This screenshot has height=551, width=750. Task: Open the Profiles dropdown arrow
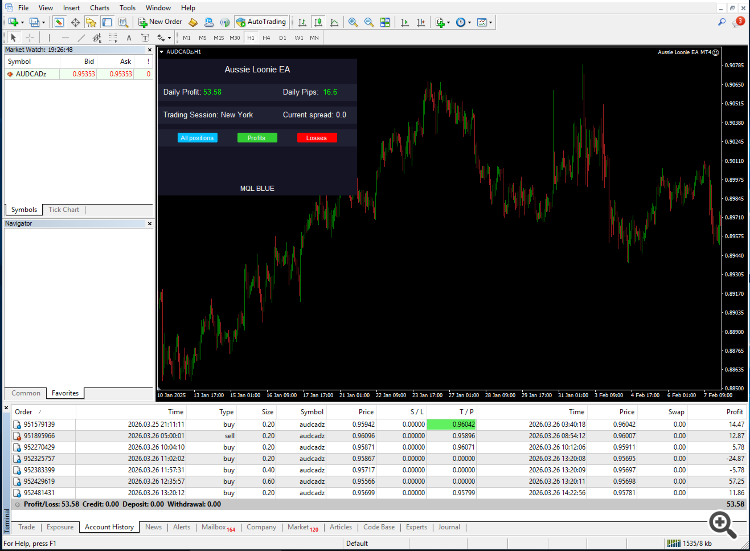click(x=43, y=22)
